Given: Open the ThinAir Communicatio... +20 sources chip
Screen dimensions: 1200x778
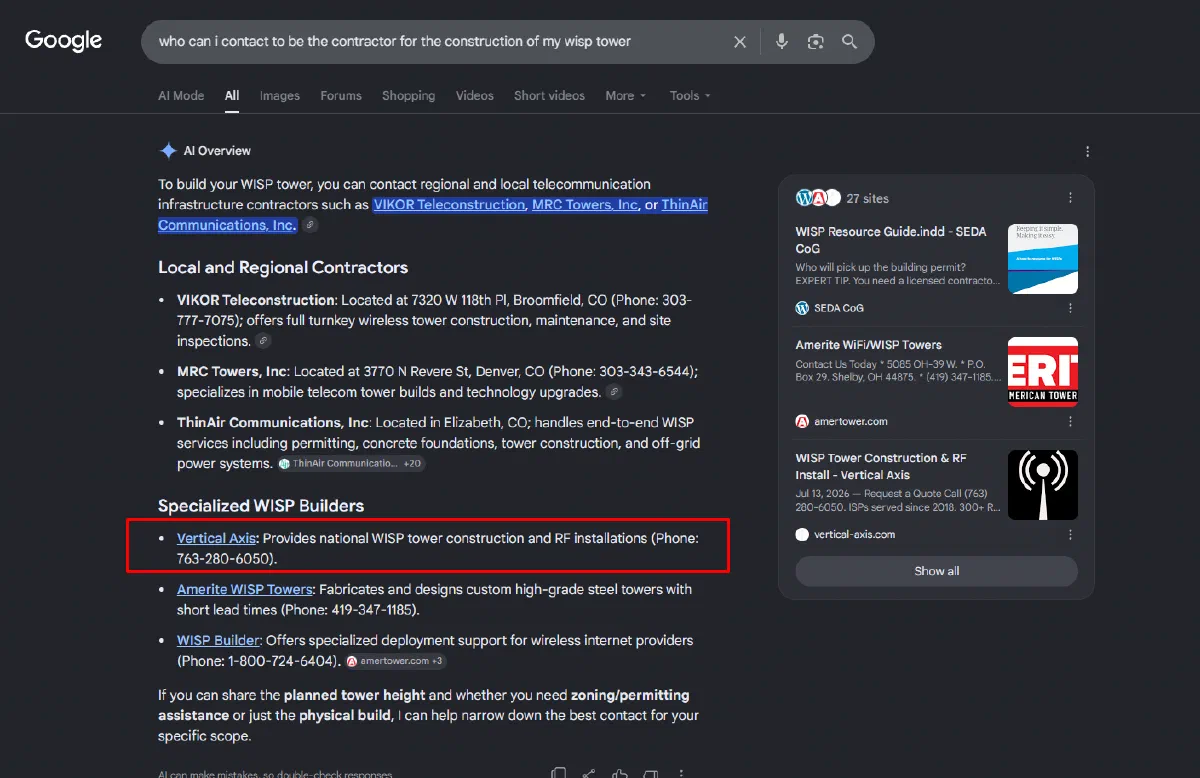Looking at the screenshot, I should pos(352,464).
